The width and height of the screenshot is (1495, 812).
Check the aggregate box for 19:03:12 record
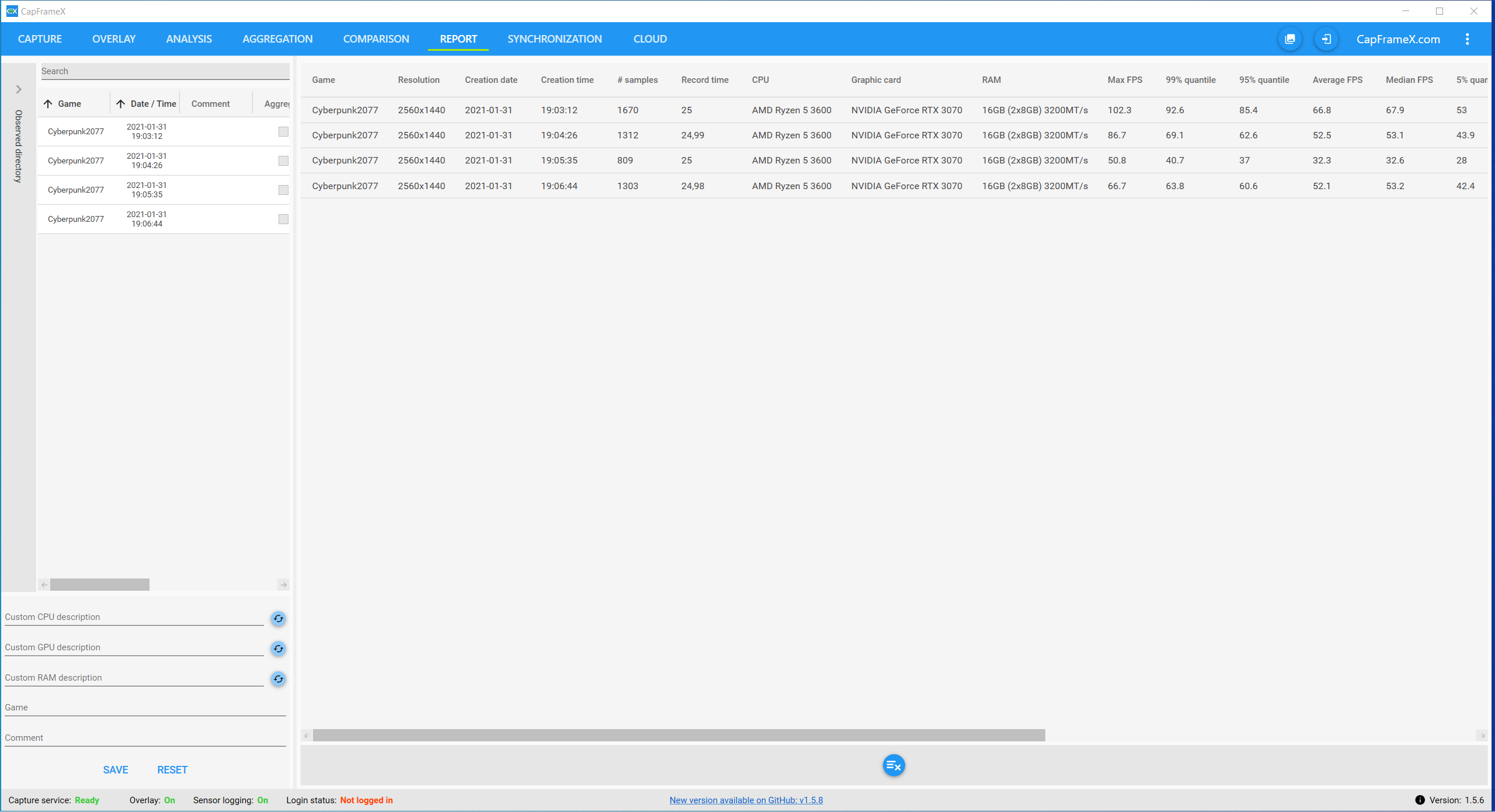[283, 131]
